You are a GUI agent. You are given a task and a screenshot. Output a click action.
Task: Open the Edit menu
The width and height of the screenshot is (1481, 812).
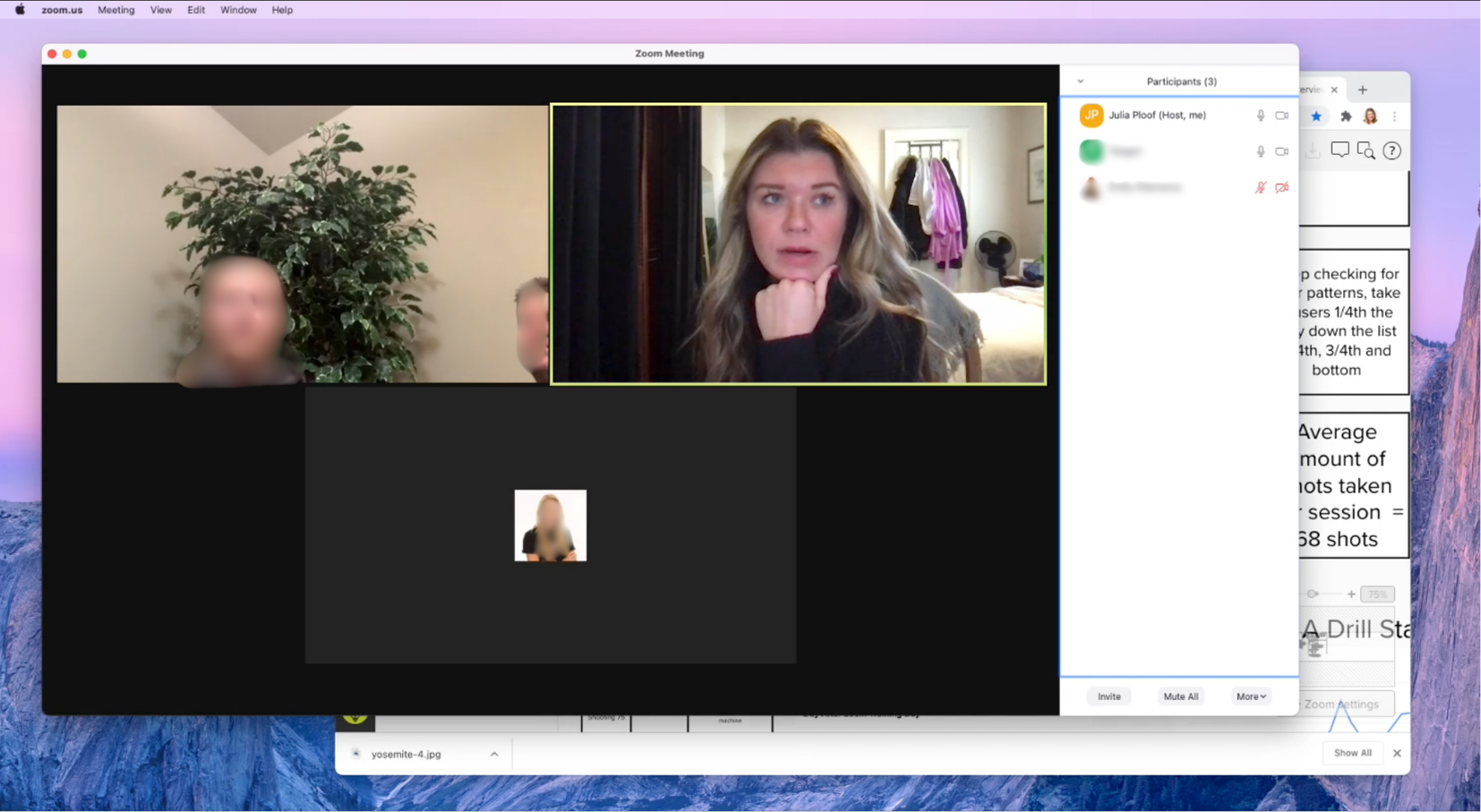click(196, 10)
